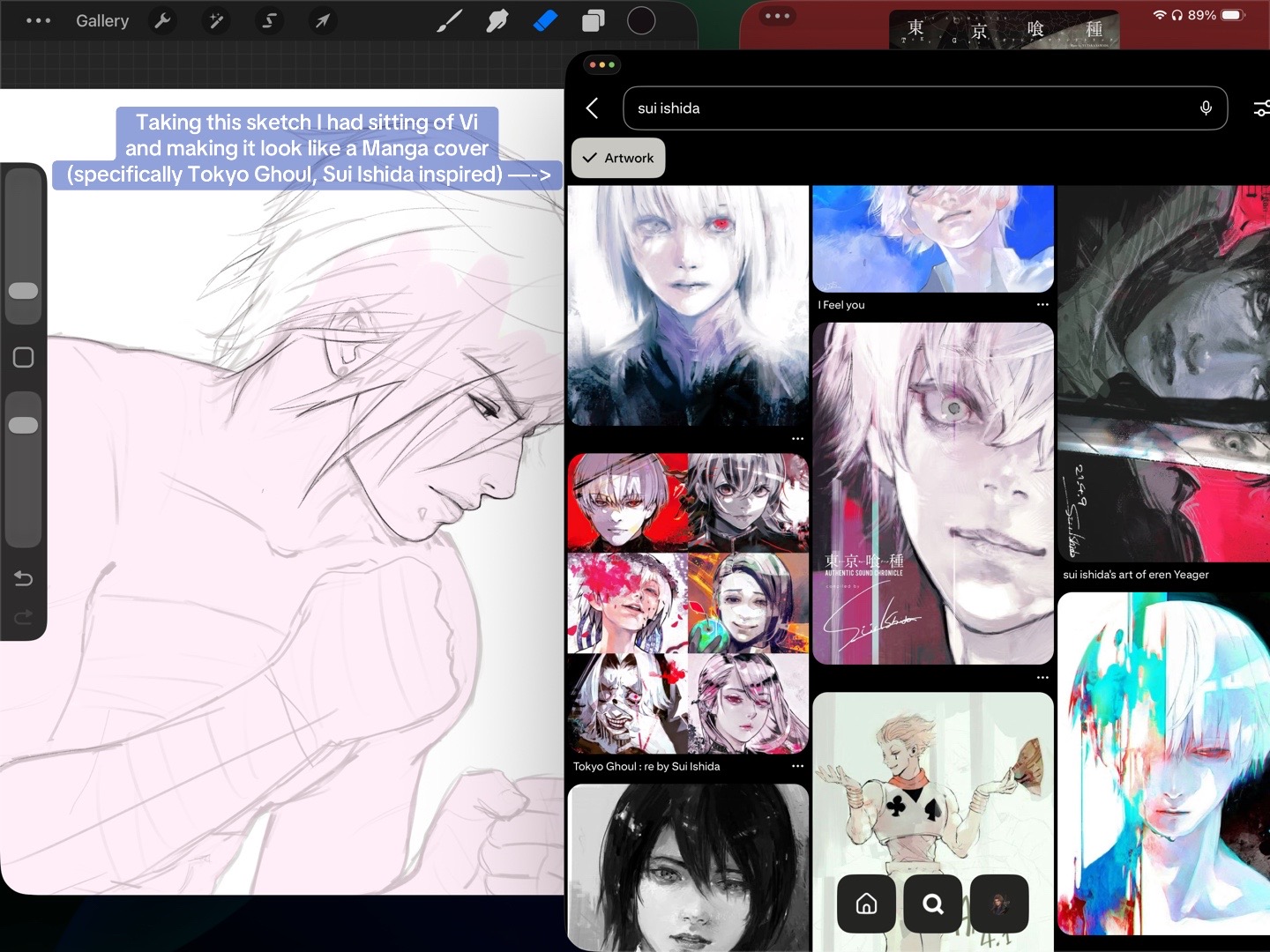Screen dimensions: 1270x952
Task: Tap the microphone voice search icon
Action: point(1206,108)
